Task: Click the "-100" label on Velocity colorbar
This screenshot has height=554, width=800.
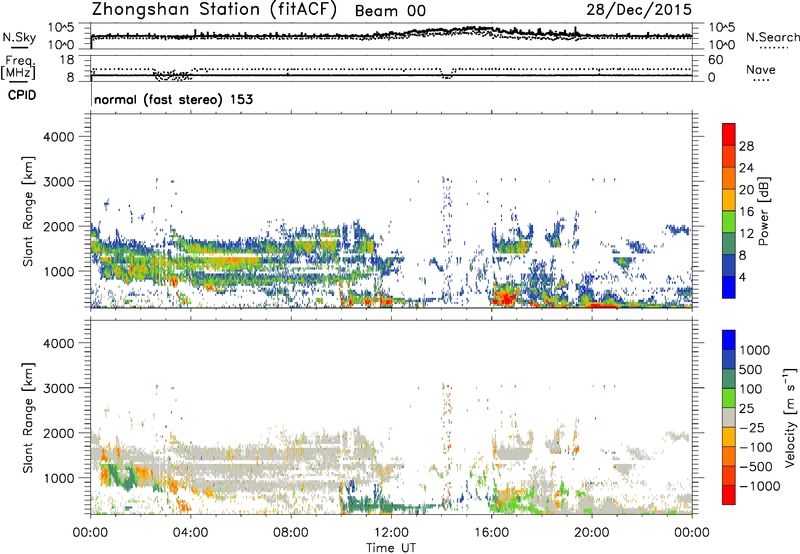Action: pyautogui.click(x=756, y=447)
